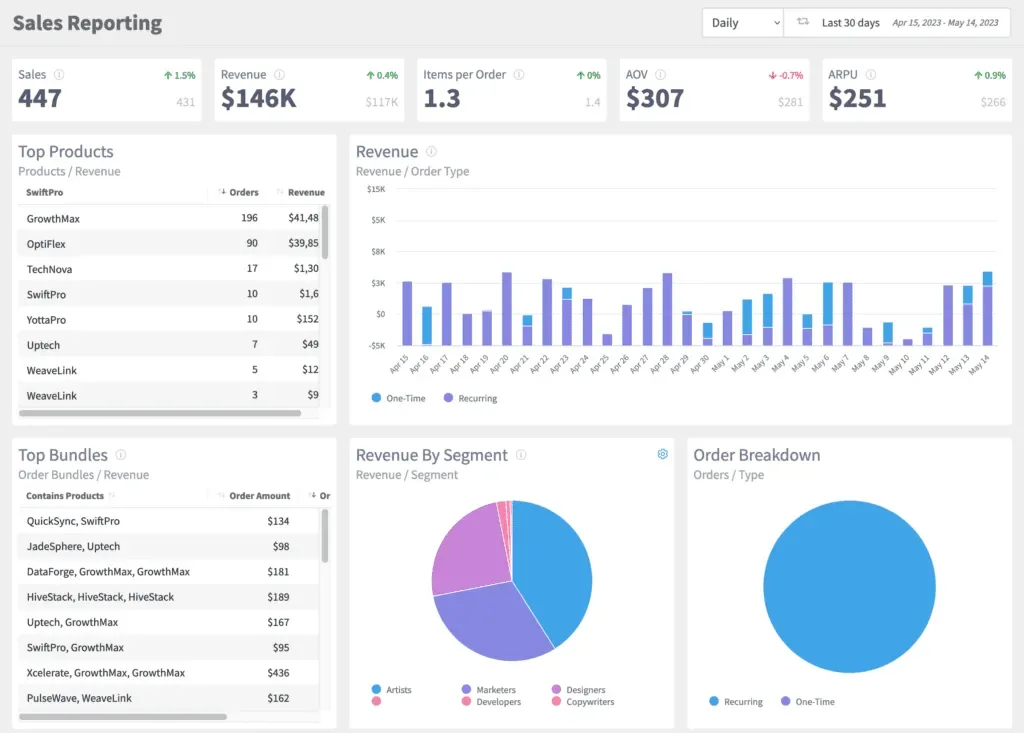1024x733 pixels.
Task: Click the vertical scrollbar in Top Bundles table
Action: [x=325, y=536]
